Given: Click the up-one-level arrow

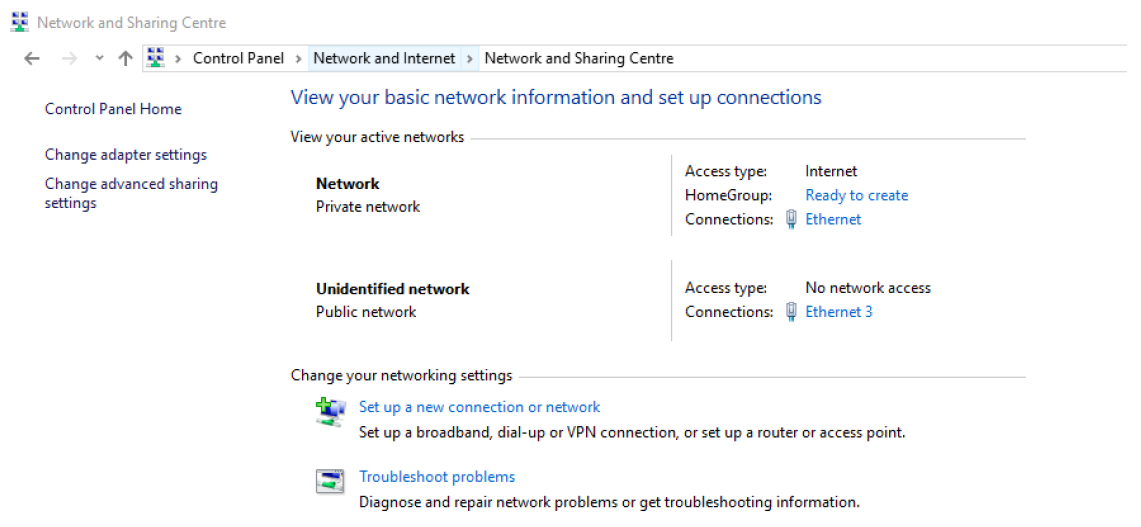Looking at the screenshot, I should click(x=125, y=59).
